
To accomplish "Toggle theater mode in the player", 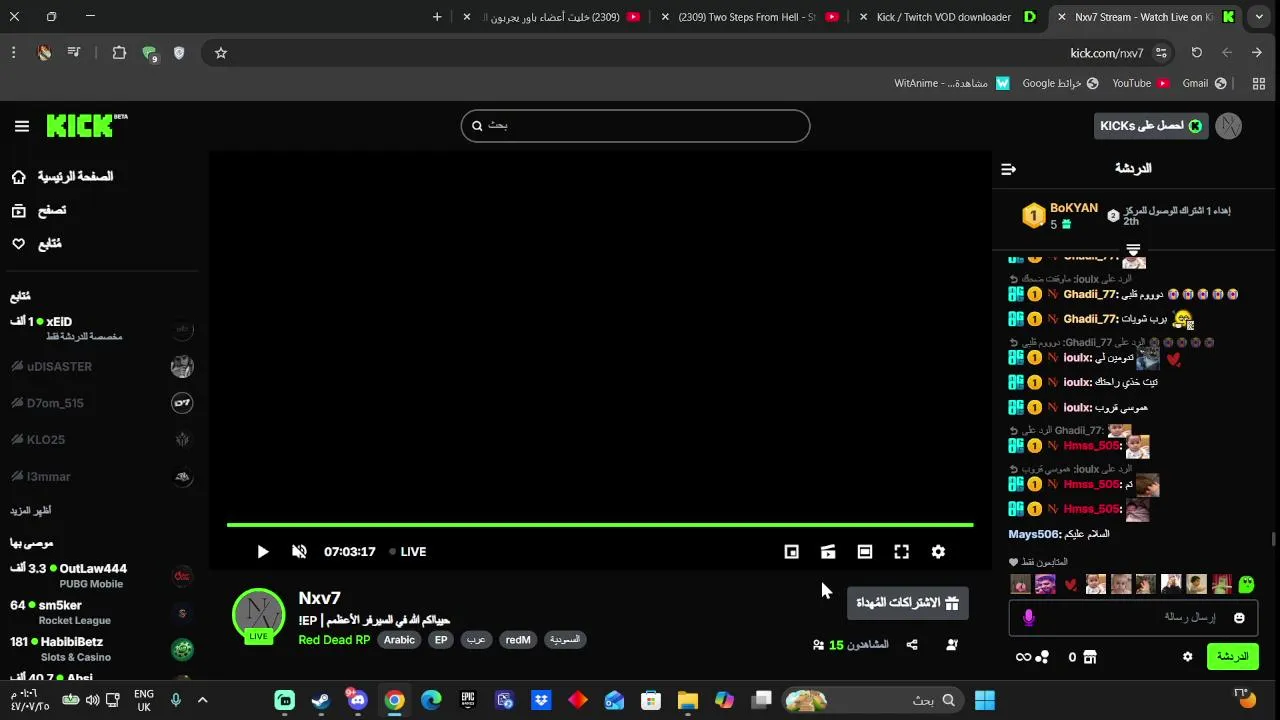I will tap(865, 552).
